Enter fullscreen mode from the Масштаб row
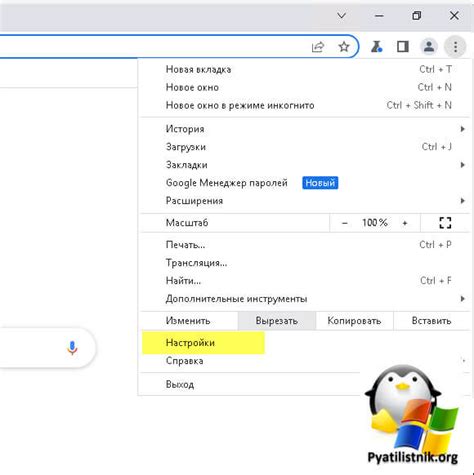474x475 pixels. [x=445, y=223]
